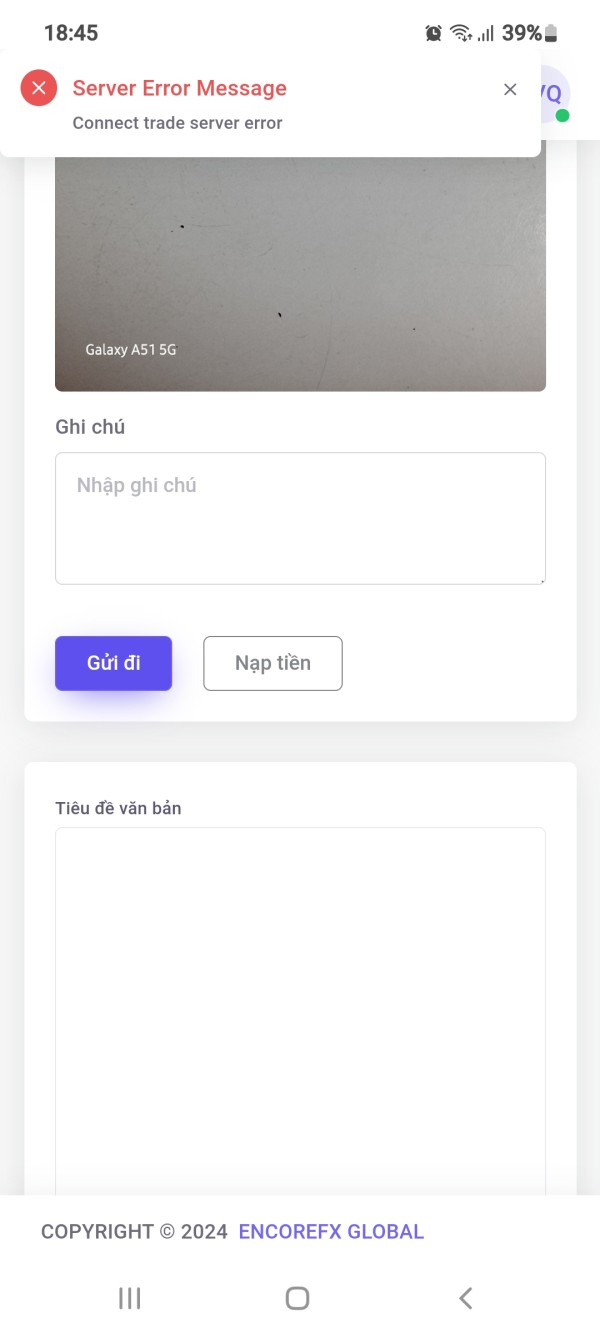The width and height of the screenshot is (600, 1333).
Task: Tap the 18:45 clock in the status bar
Action: pos(71,33)
